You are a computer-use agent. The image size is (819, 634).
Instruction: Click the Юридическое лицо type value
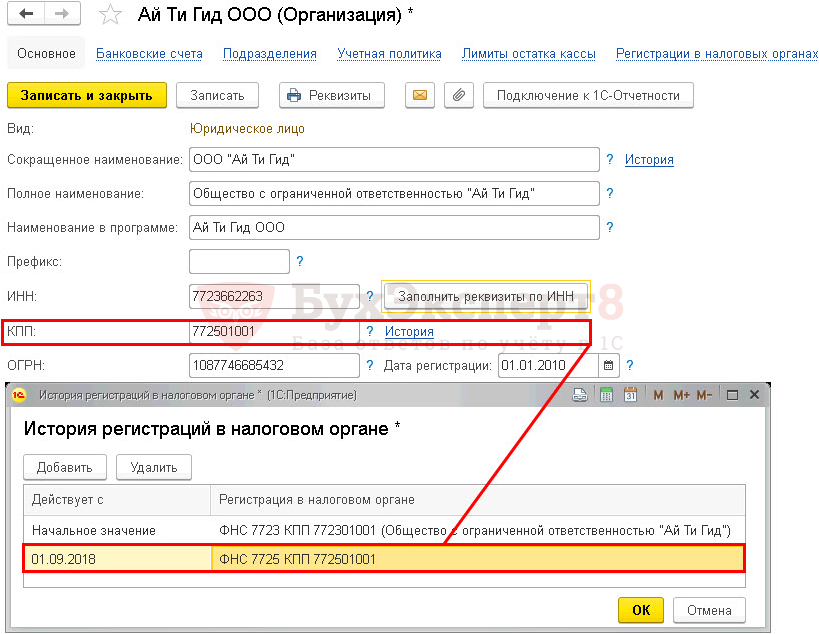click(247, 128)
